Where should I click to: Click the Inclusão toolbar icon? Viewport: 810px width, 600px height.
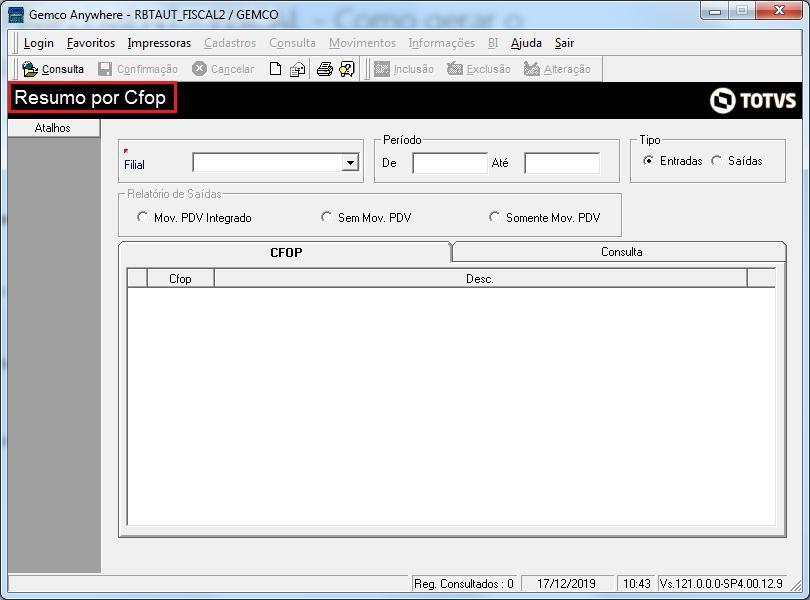point(382,69)
